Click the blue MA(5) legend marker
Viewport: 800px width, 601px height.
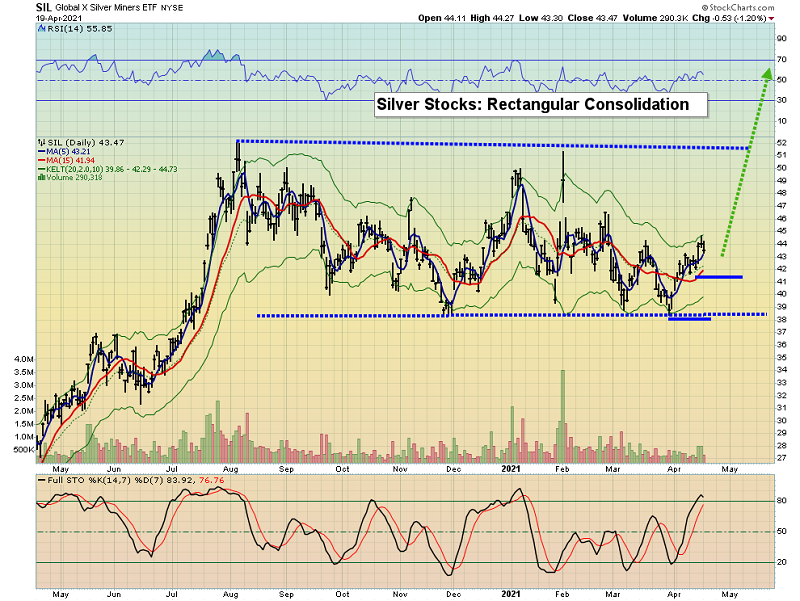[x=40, y=152]
